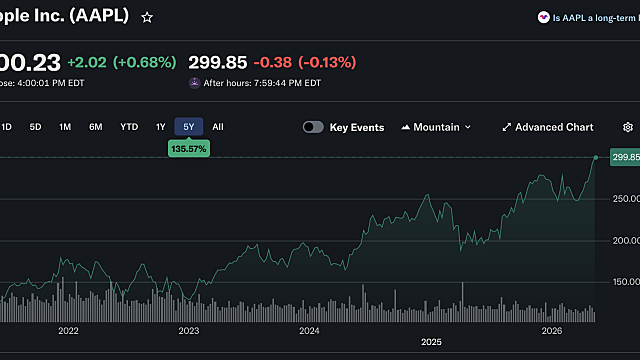Toggle the Key Events switch
Screen dimensions: 640x360
pos(313,127)
